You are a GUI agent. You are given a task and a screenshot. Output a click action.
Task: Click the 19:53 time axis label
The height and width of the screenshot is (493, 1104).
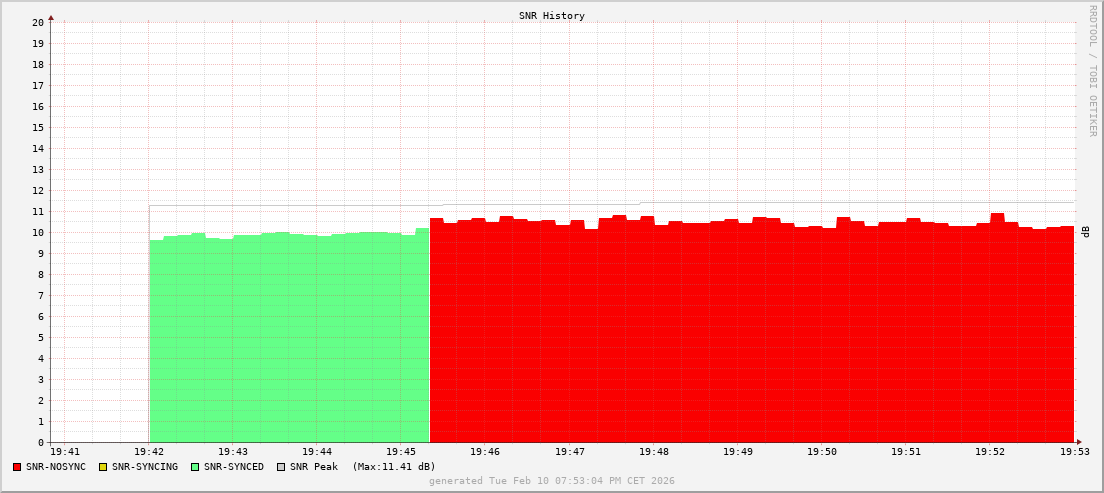click(x=1073, y=452)
